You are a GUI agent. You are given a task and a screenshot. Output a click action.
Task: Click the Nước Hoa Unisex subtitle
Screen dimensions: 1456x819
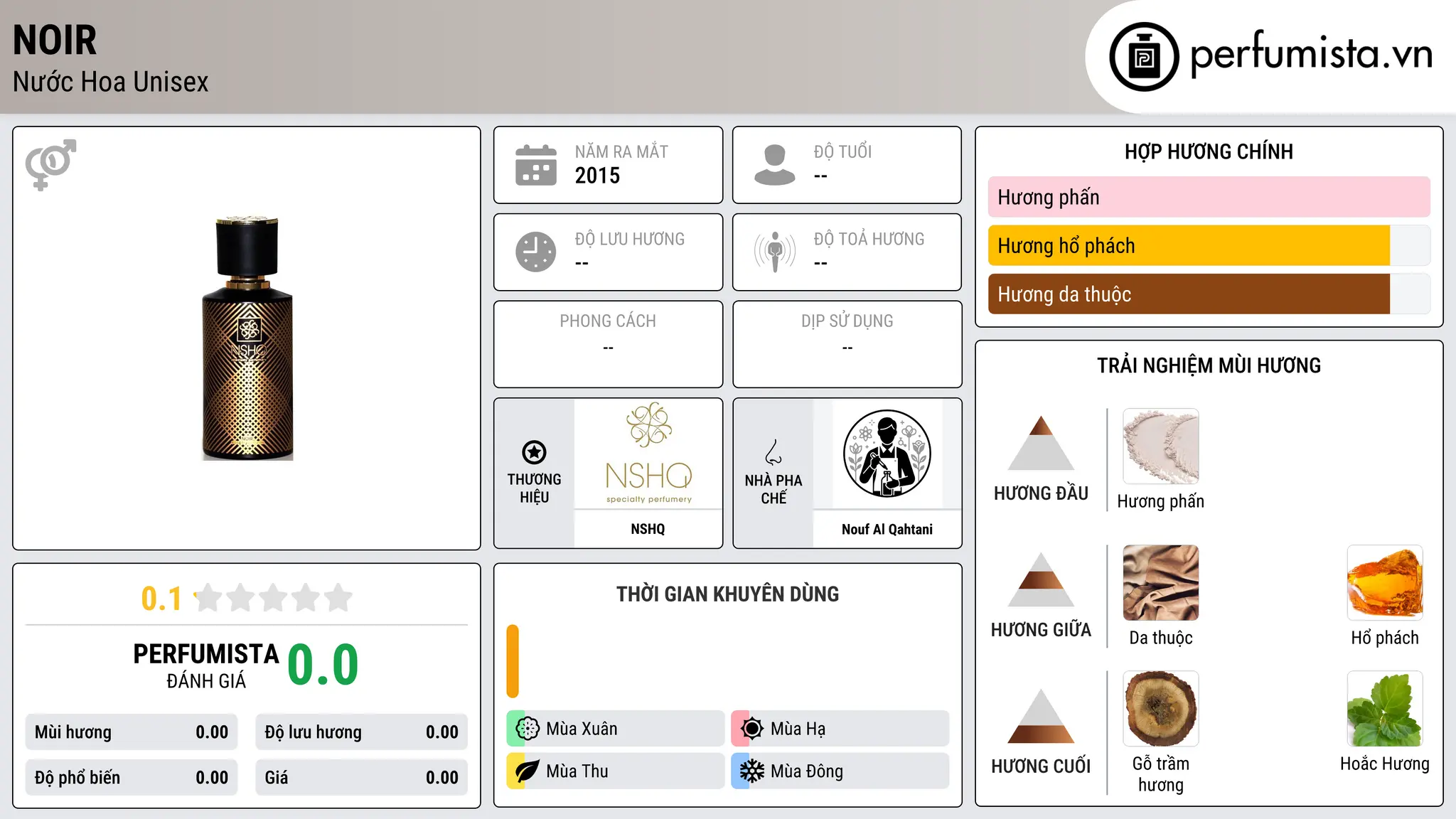[x=110, y=82]
